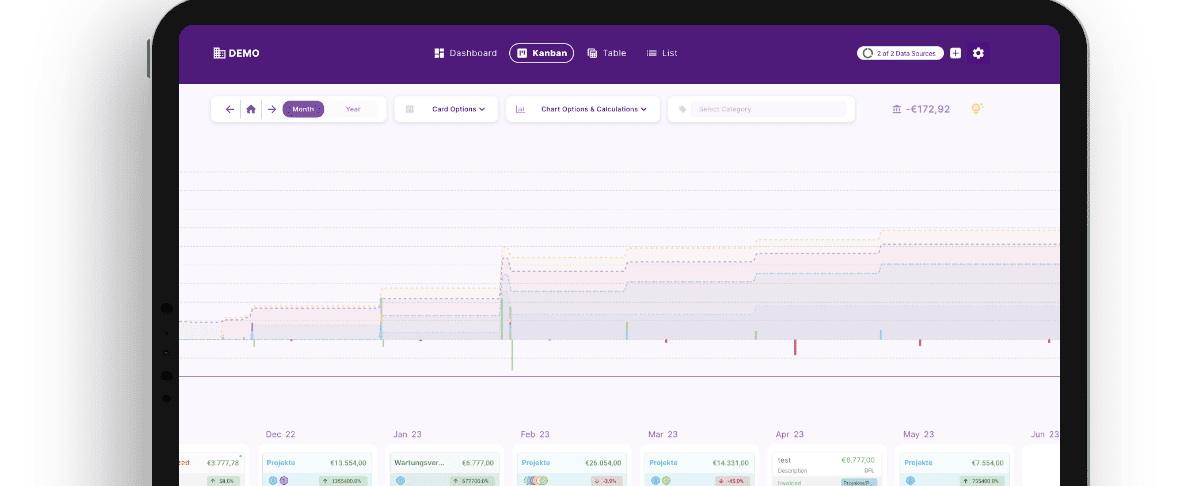Open the List view
The height and width of the screenshot is (486, 1200).
662,53
